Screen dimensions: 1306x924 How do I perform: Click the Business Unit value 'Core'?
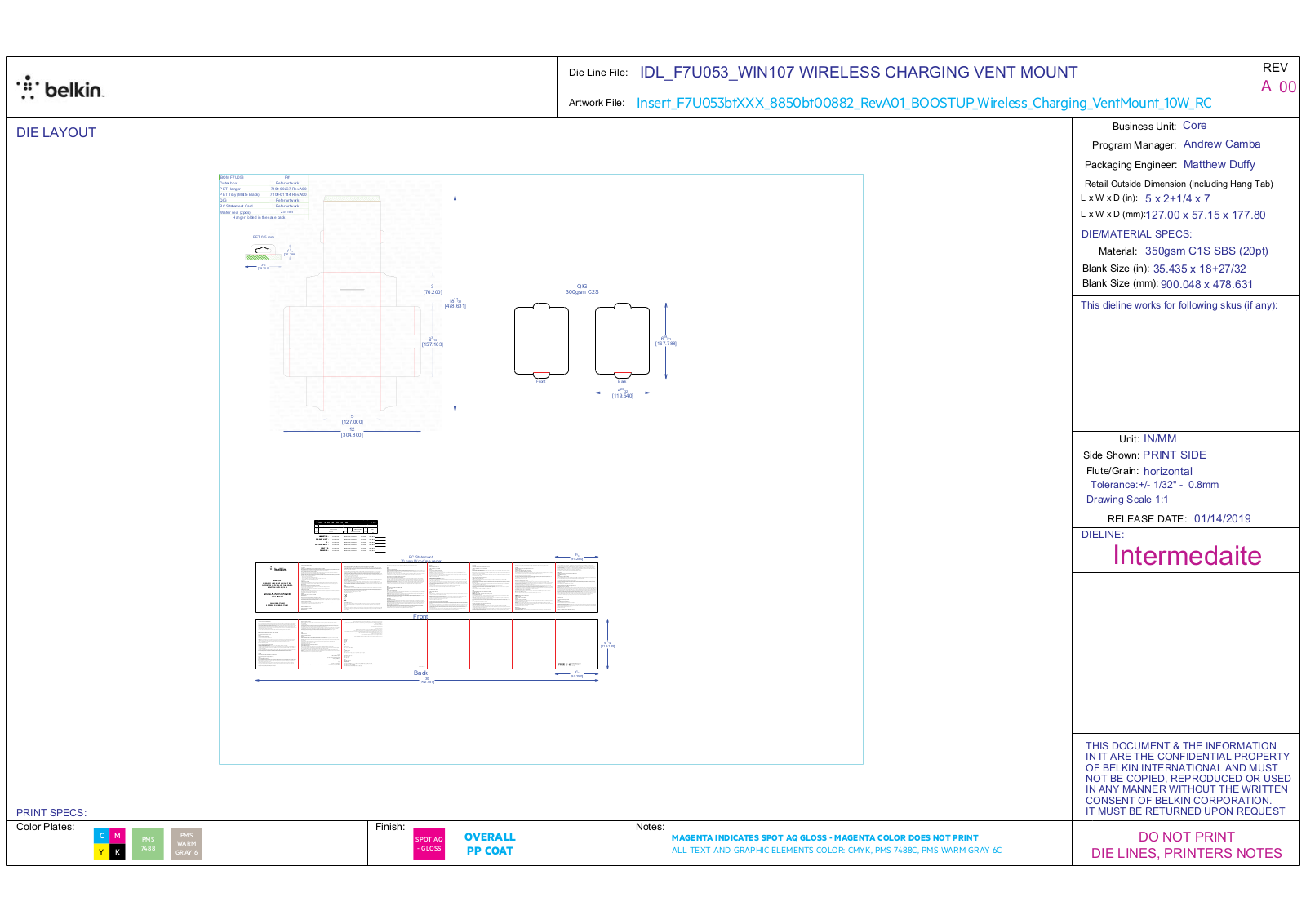pos(1194,125)
